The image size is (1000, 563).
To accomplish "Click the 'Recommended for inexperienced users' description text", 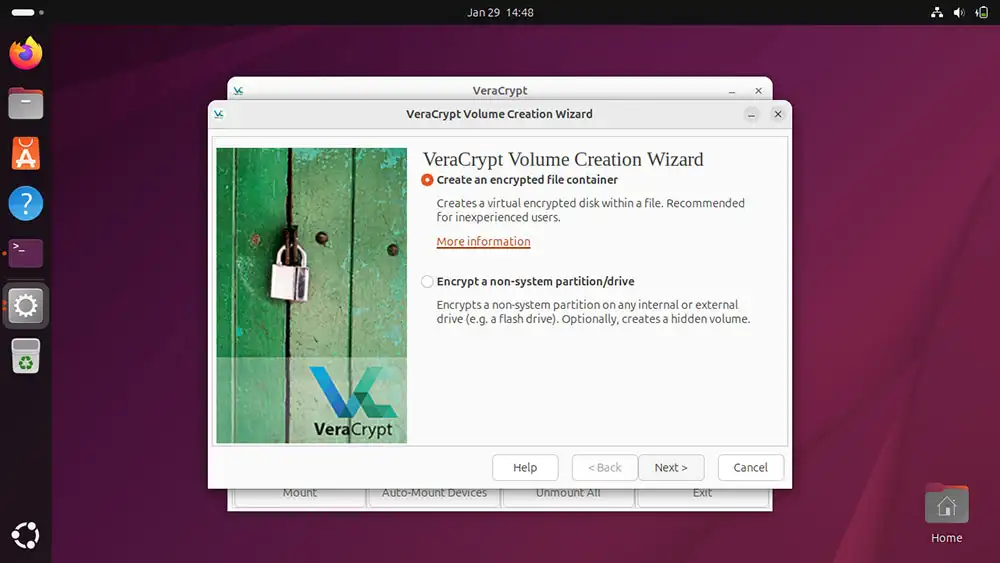I will tap(591, 210).
